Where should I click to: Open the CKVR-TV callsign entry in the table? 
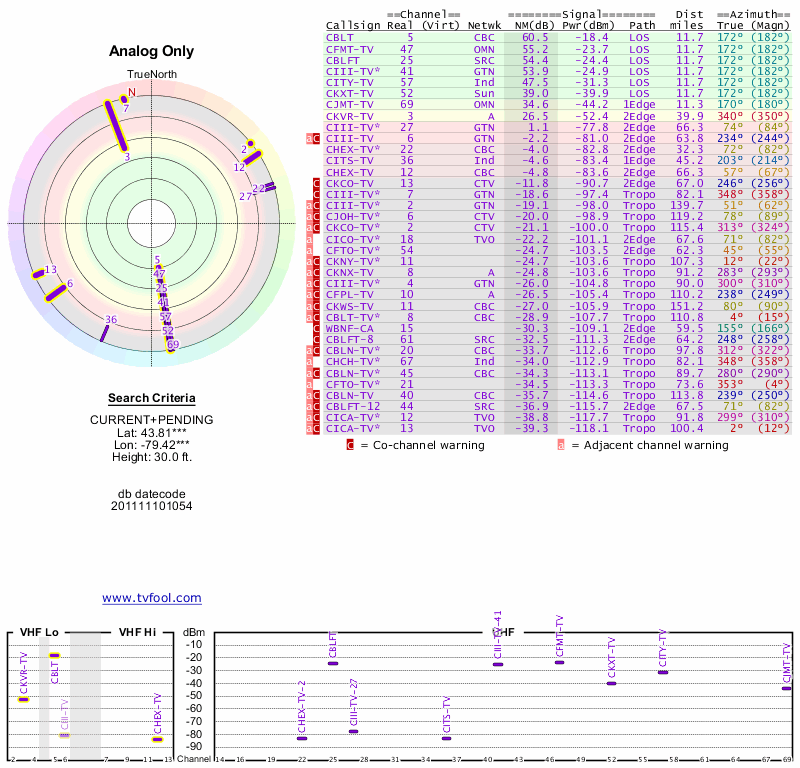(x=348, y=116)
